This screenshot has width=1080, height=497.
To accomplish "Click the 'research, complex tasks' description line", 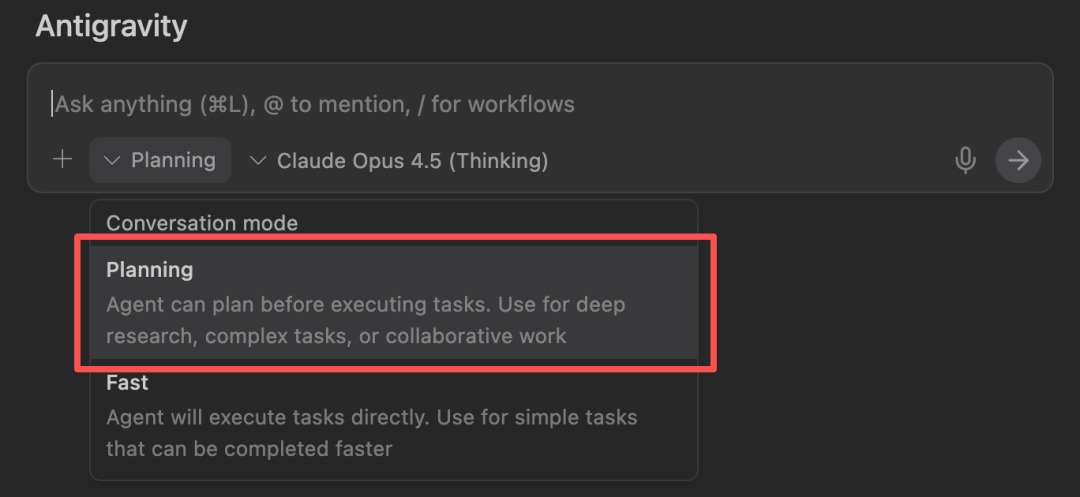I will click(336, 336).
